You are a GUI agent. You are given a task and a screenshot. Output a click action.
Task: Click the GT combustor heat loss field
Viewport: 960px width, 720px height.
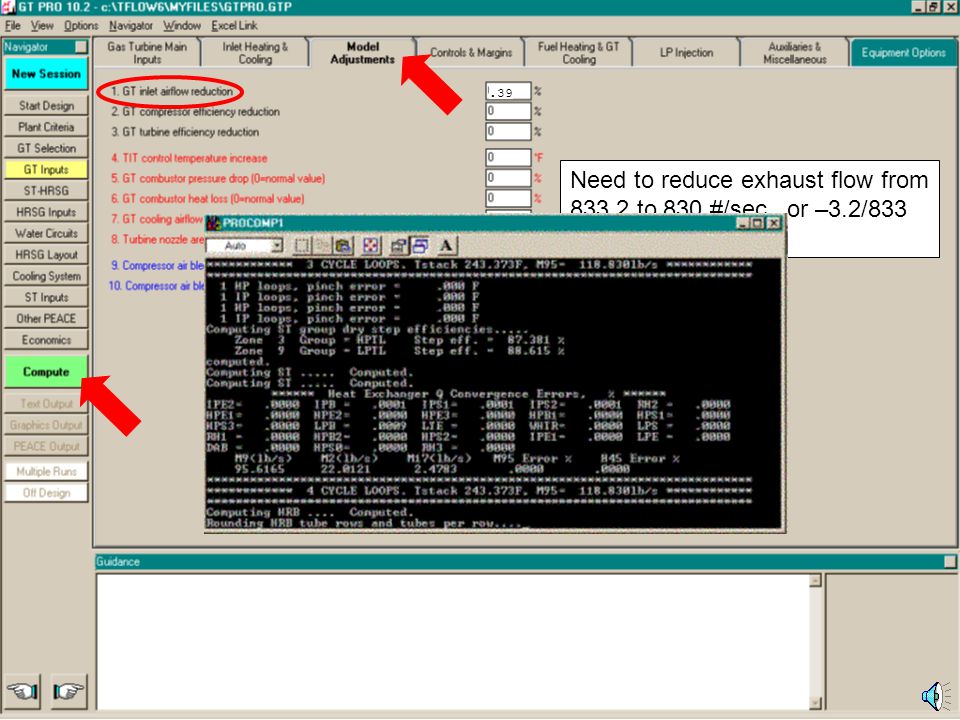(508, 198)
